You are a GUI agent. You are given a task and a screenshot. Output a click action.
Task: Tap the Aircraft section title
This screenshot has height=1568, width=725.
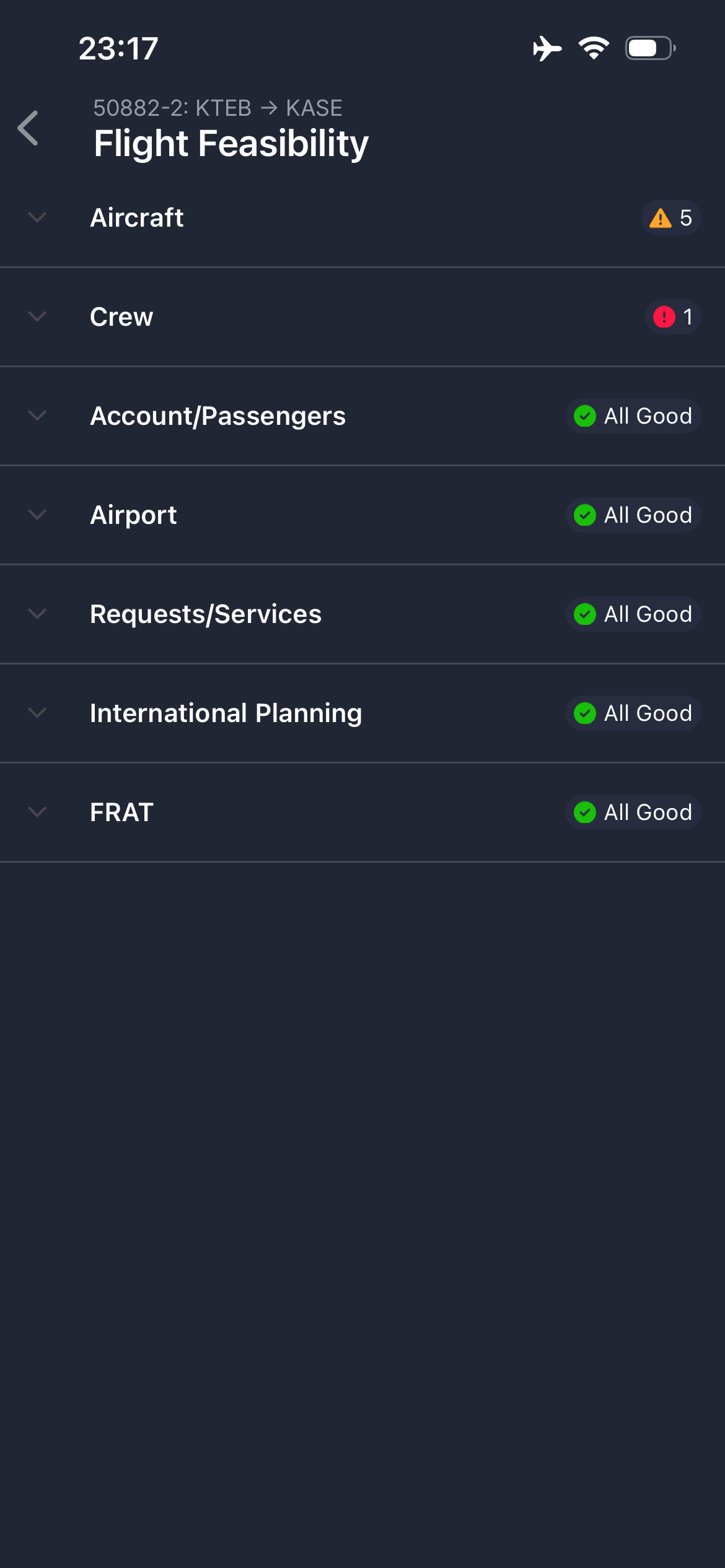(137, 218)
